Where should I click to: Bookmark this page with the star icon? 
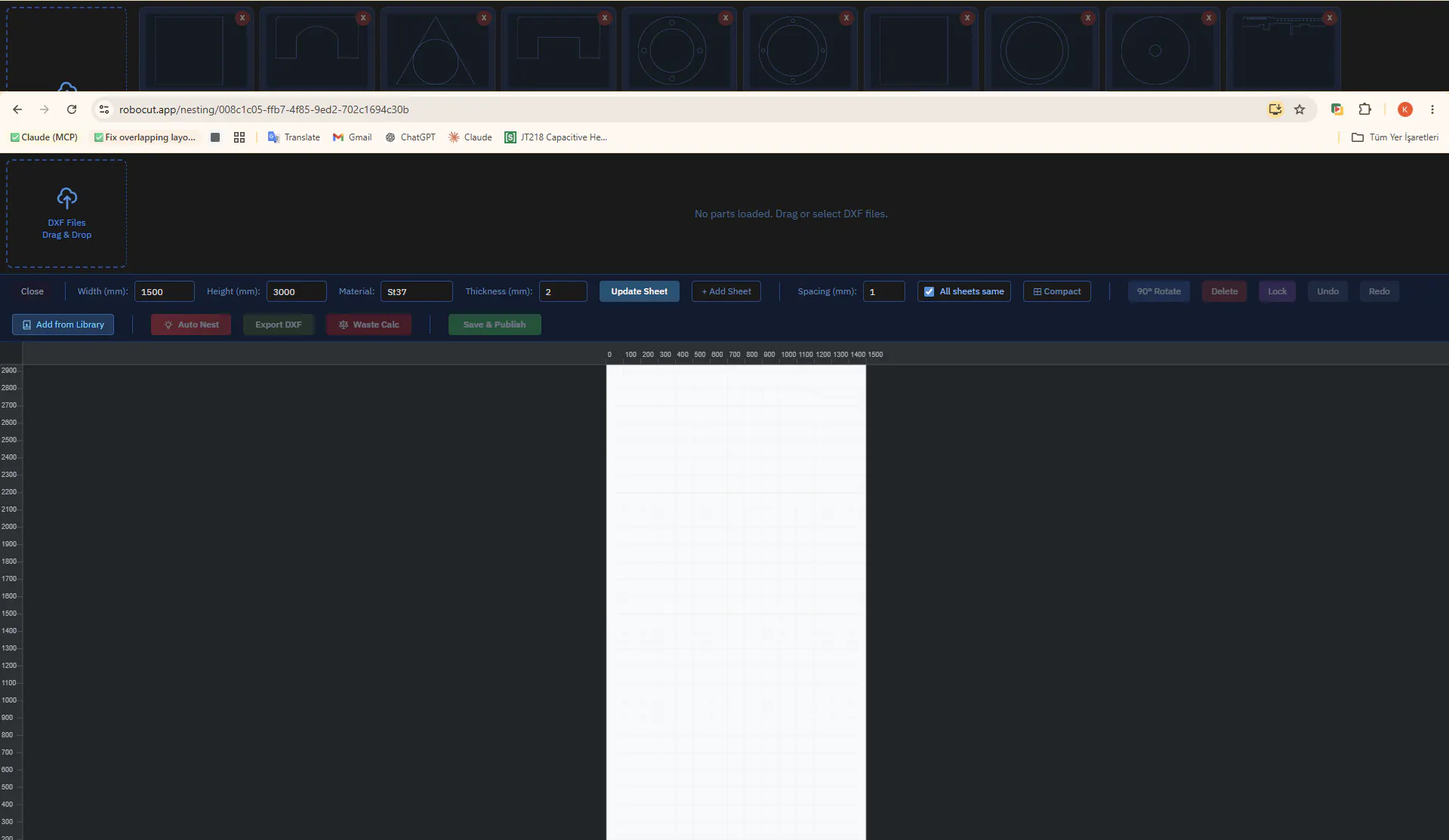[x=1299, y=109]
